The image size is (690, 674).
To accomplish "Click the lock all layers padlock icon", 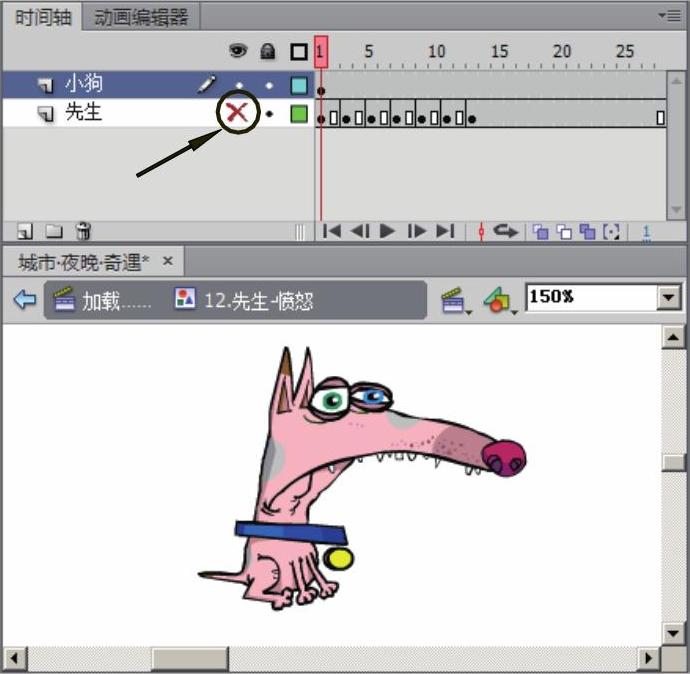I will (268, 51).
